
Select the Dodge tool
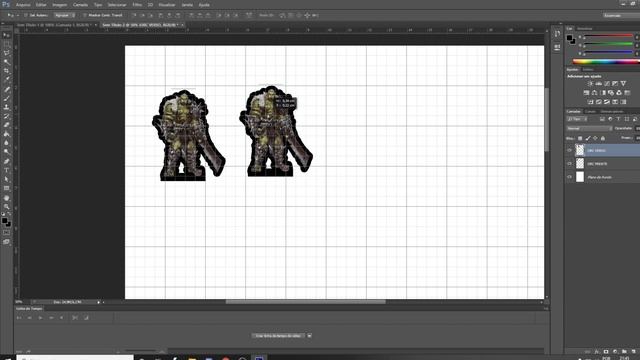pos(7,152)
